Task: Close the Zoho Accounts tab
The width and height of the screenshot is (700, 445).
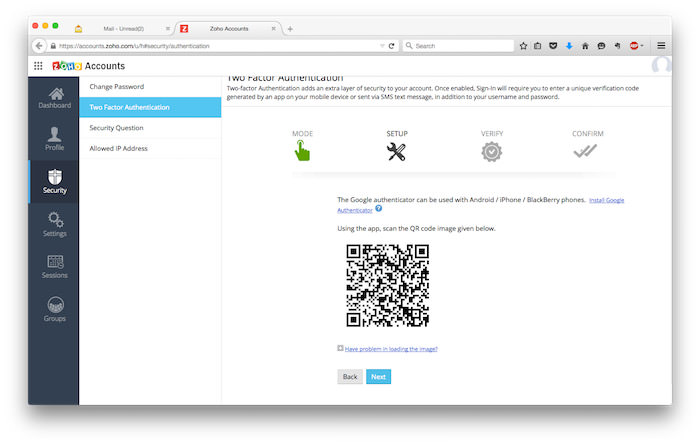Action: (273, 29)
